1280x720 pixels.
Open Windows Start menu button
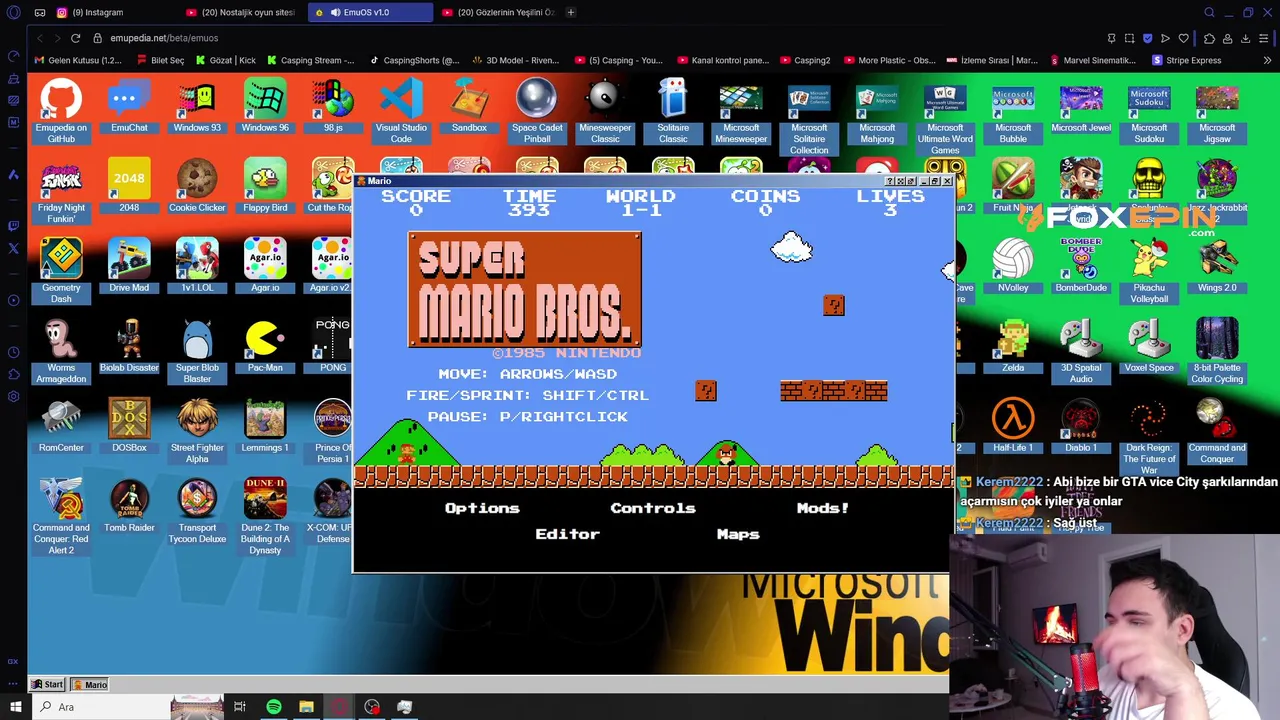coord(15,707)
